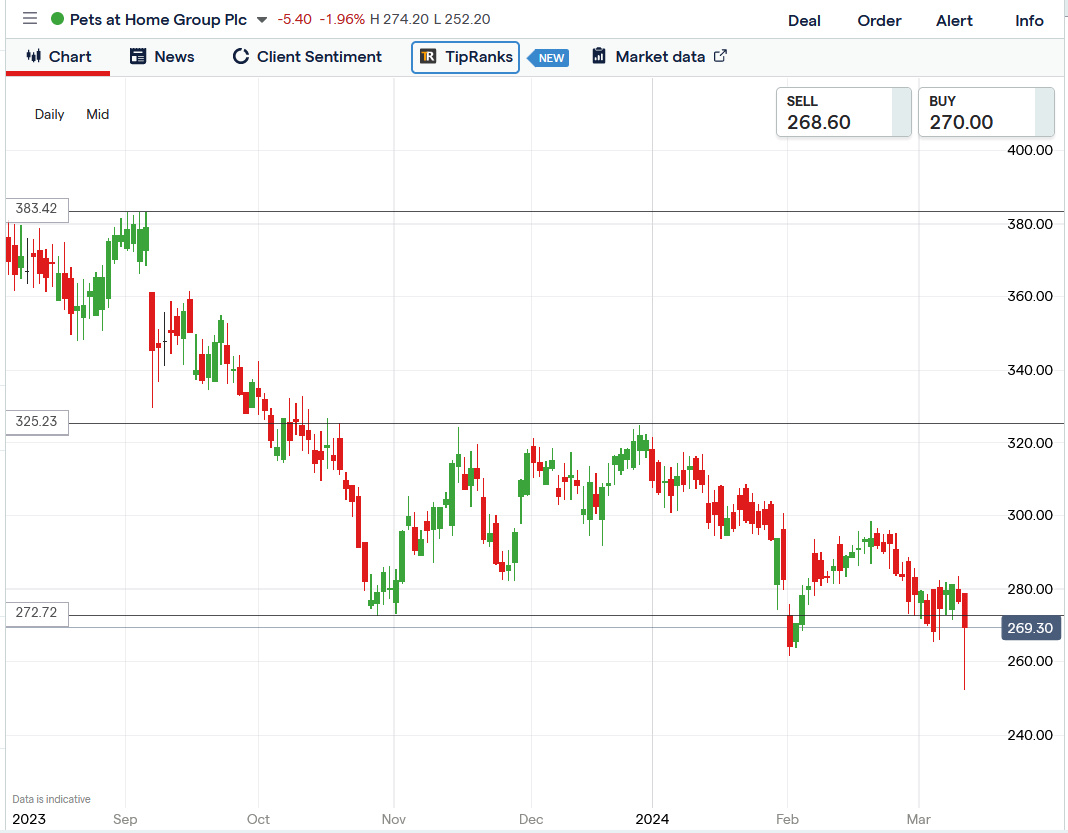This screenshot has width=1068, height=833.
Task: Click the News newspaper icon
Action: click(138, 56)
